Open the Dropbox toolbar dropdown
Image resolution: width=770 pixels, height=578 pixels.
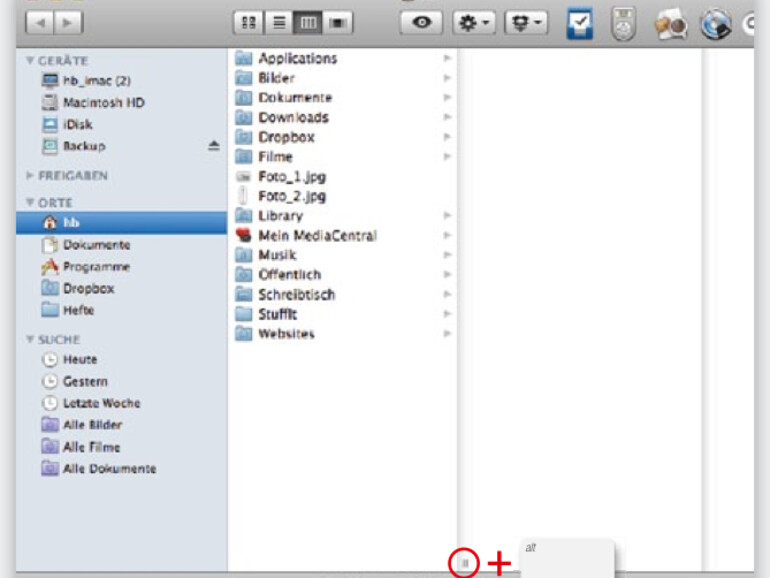[526, 23]
